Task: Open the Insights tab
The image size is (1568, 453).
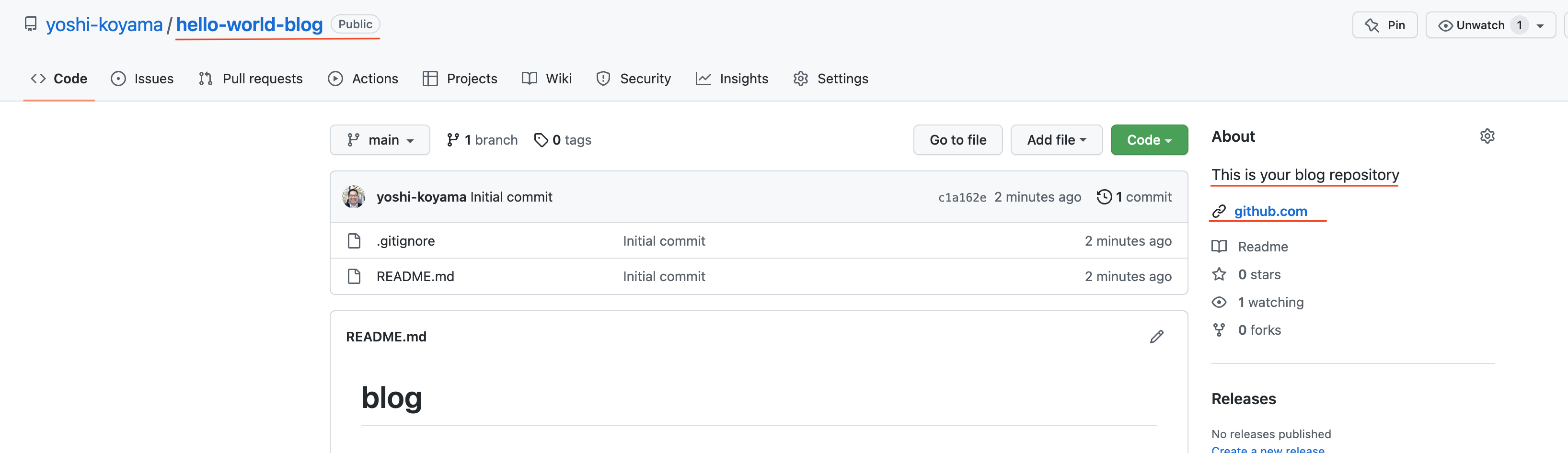Action: click(x=732, y=79)
